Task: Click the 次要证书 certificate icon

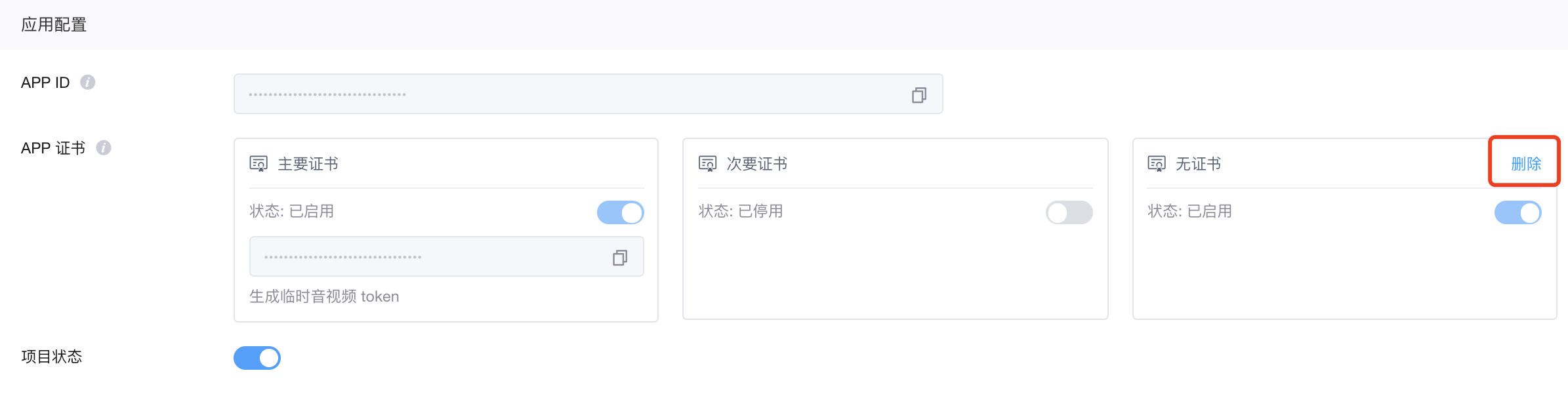Action: click(707, 163)
